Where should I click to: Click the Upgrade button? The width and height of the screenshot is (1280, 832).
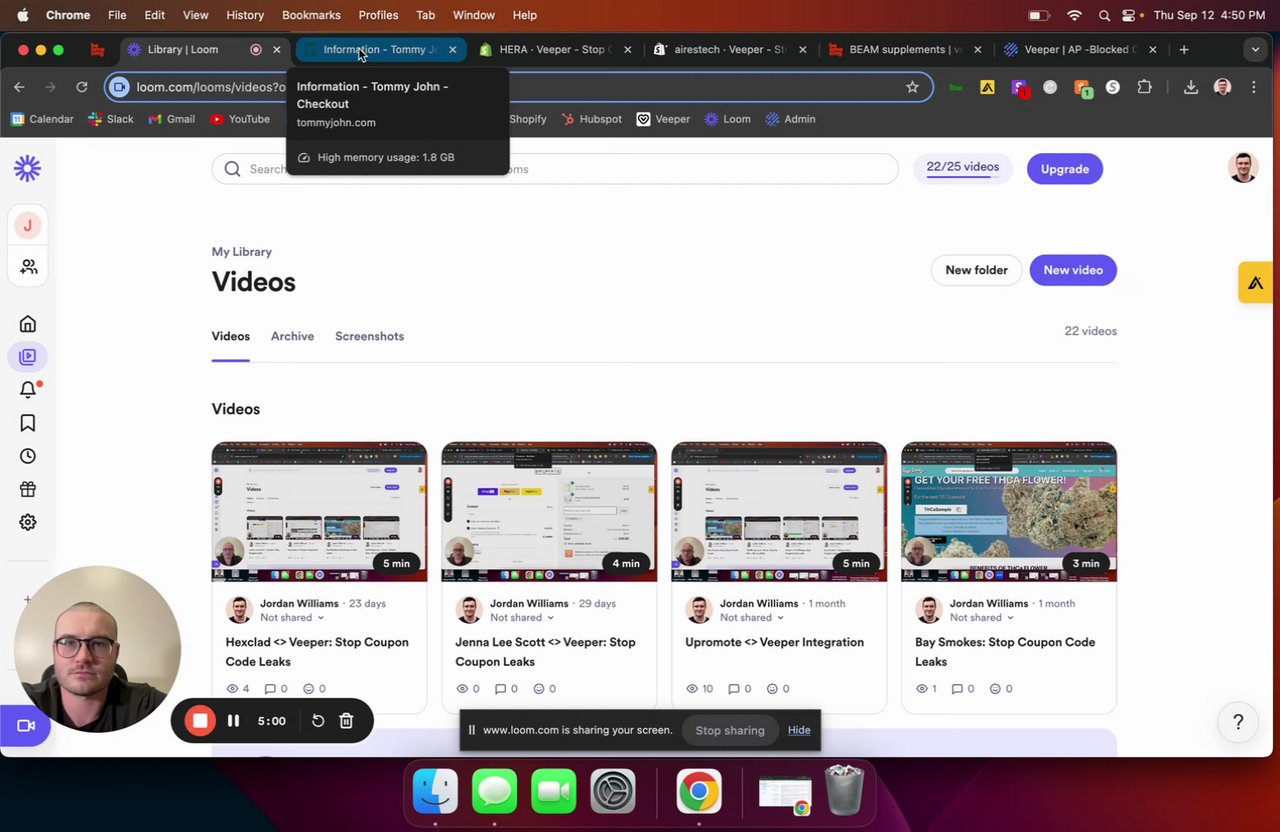[1065, 169]
